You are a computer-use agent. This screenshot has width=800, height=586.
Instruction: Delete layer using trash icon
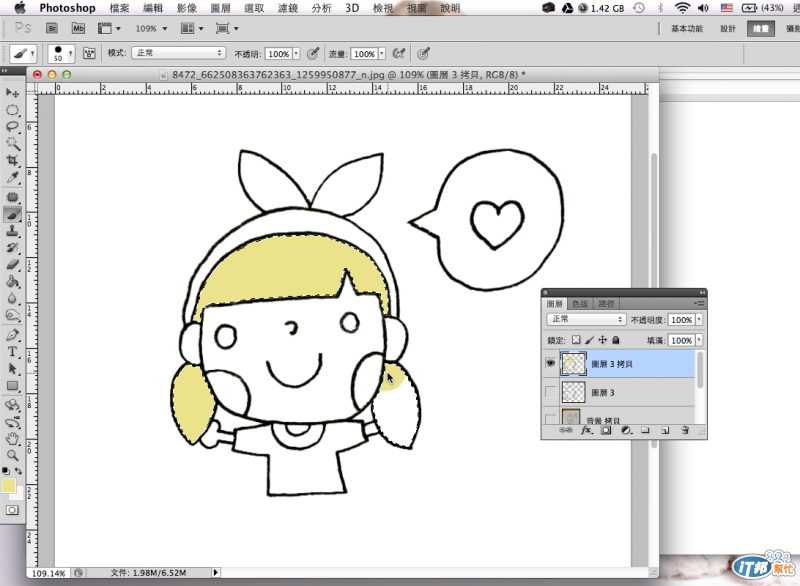pyautogui.click(x=685, y=430)
